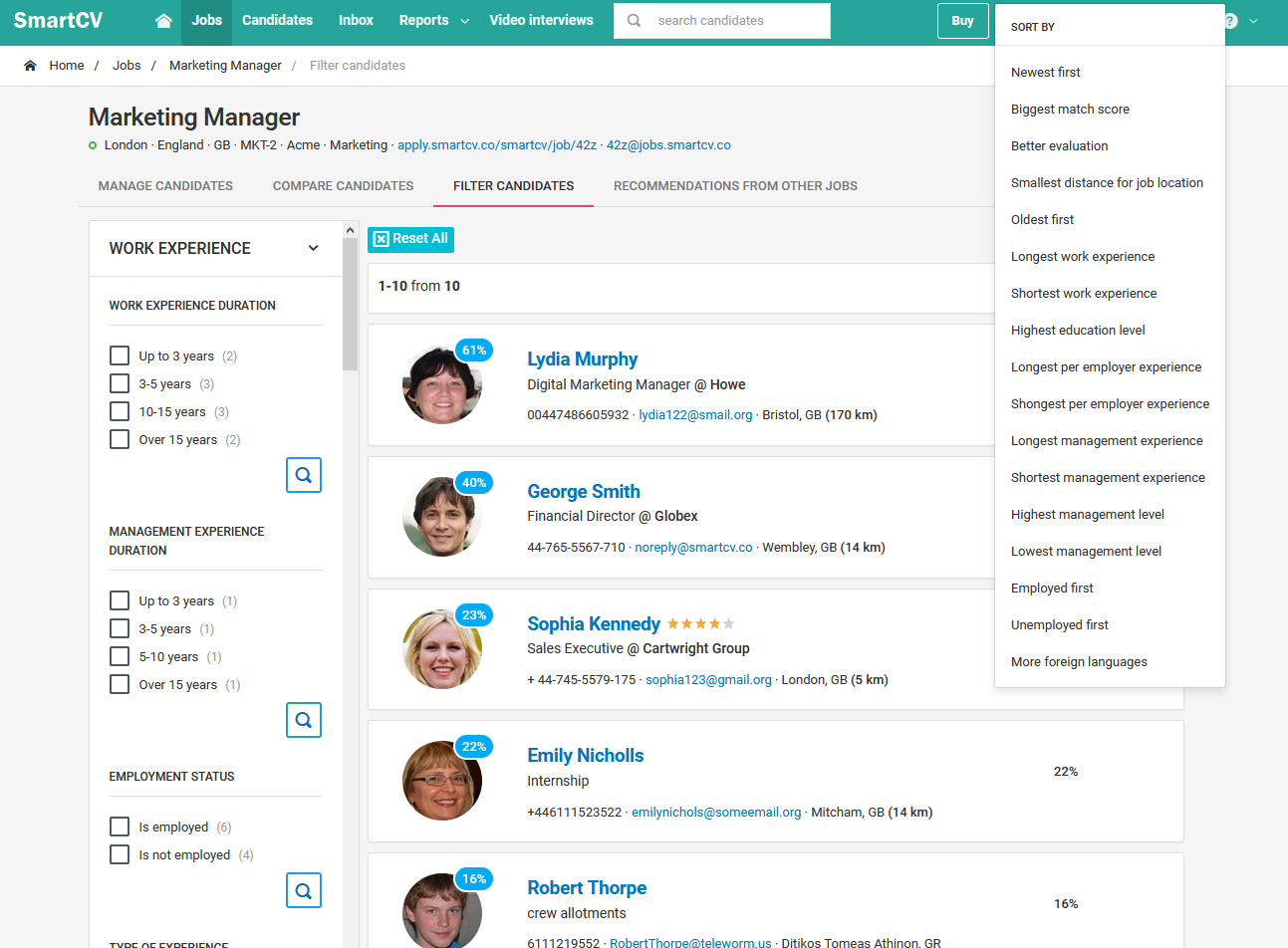Image resolution: width=1288 pixels, height=948 pixels.
Task: Click the Reset All button
Action: pyautogui.click(x=410, y=239)
